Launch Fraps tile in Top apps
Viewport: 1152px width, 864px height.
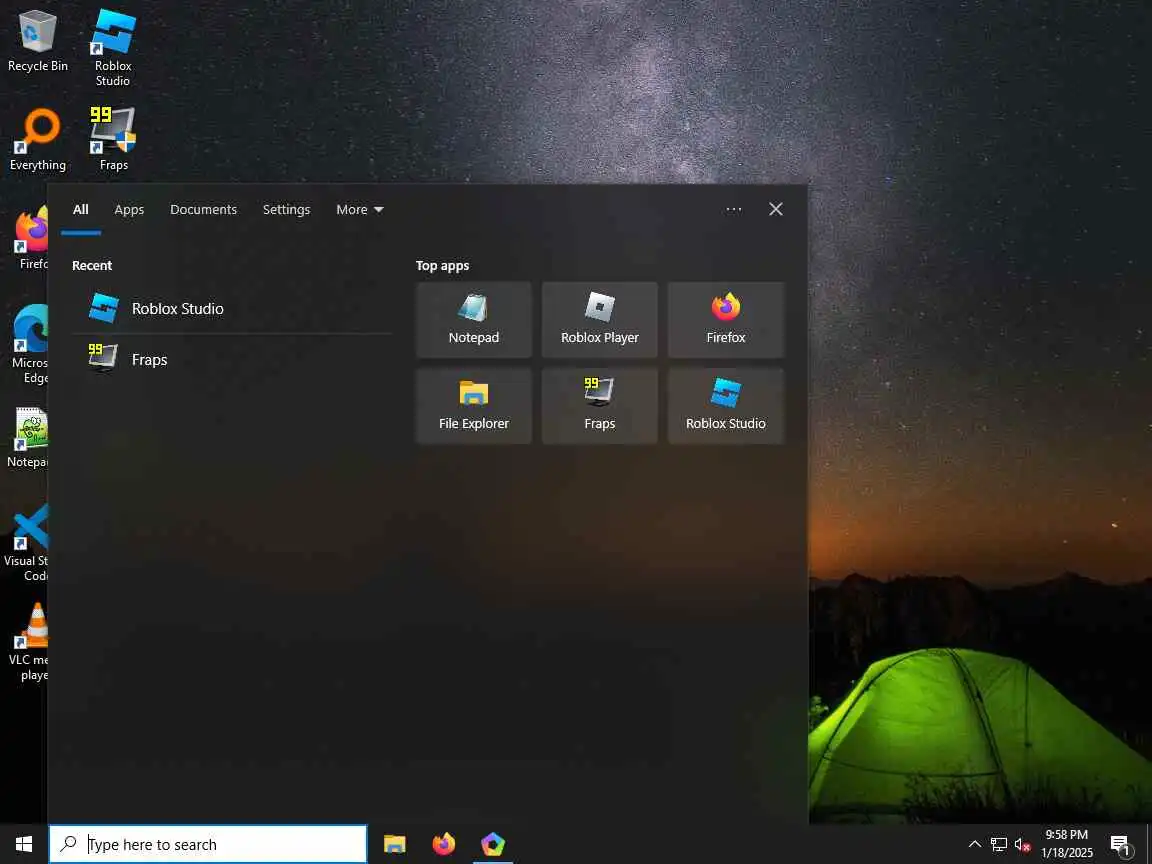coord(600,406)
